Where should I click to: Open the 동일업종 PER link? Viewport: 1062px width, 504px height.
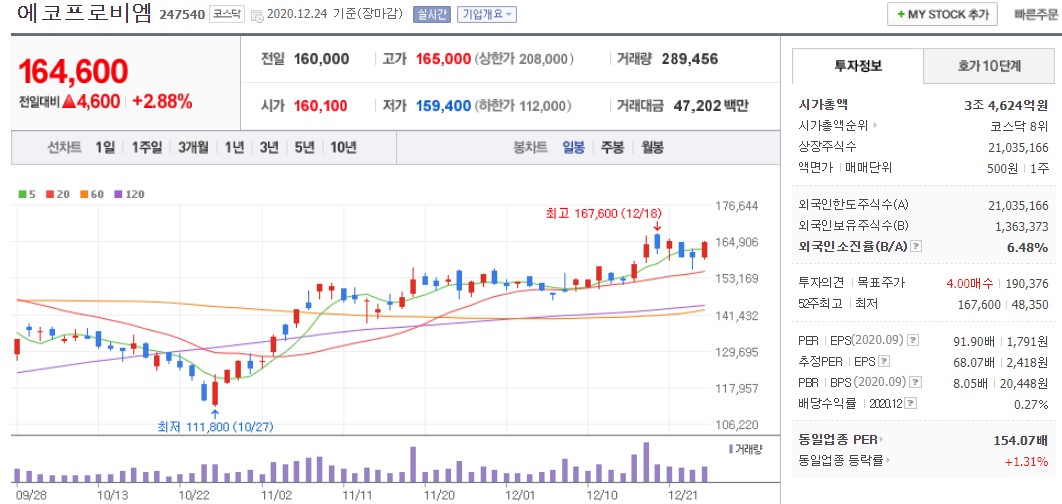pos(841,440)
